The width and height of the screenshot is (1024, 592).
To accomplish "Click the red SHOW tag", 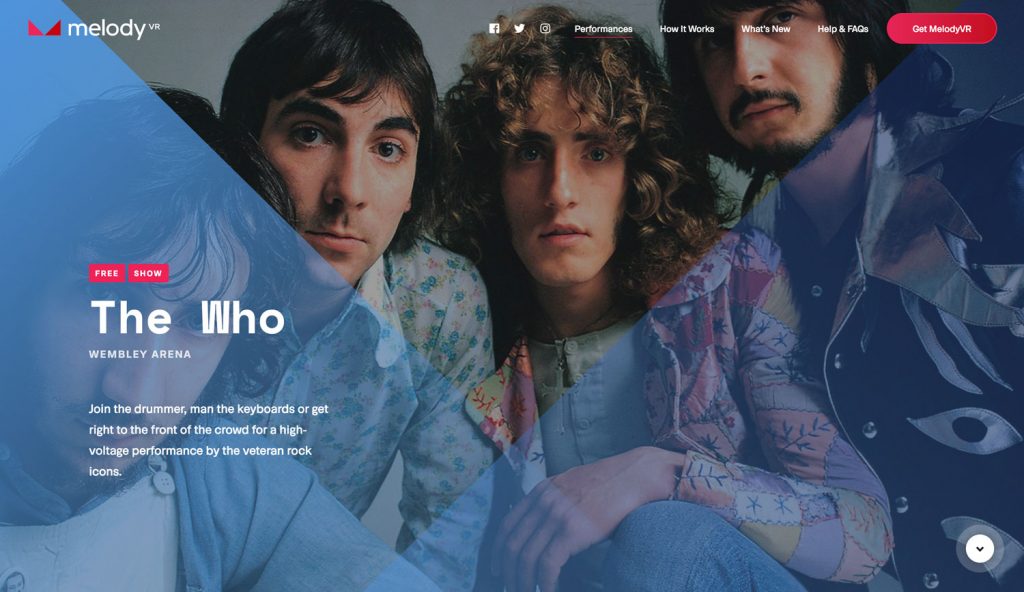I will pos(148,273).
